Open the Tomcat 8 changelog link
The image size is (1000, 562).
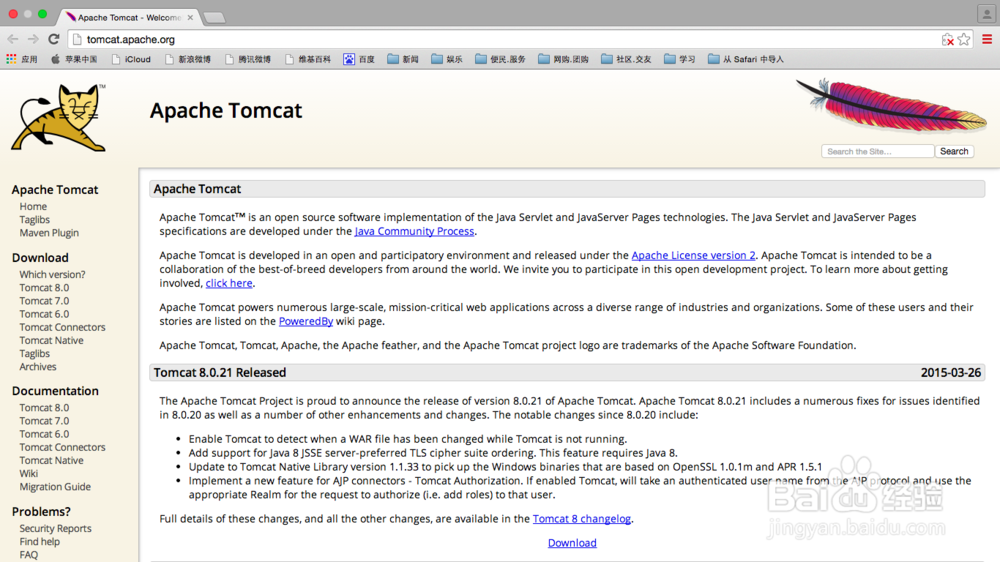click(x=582, y=519)
